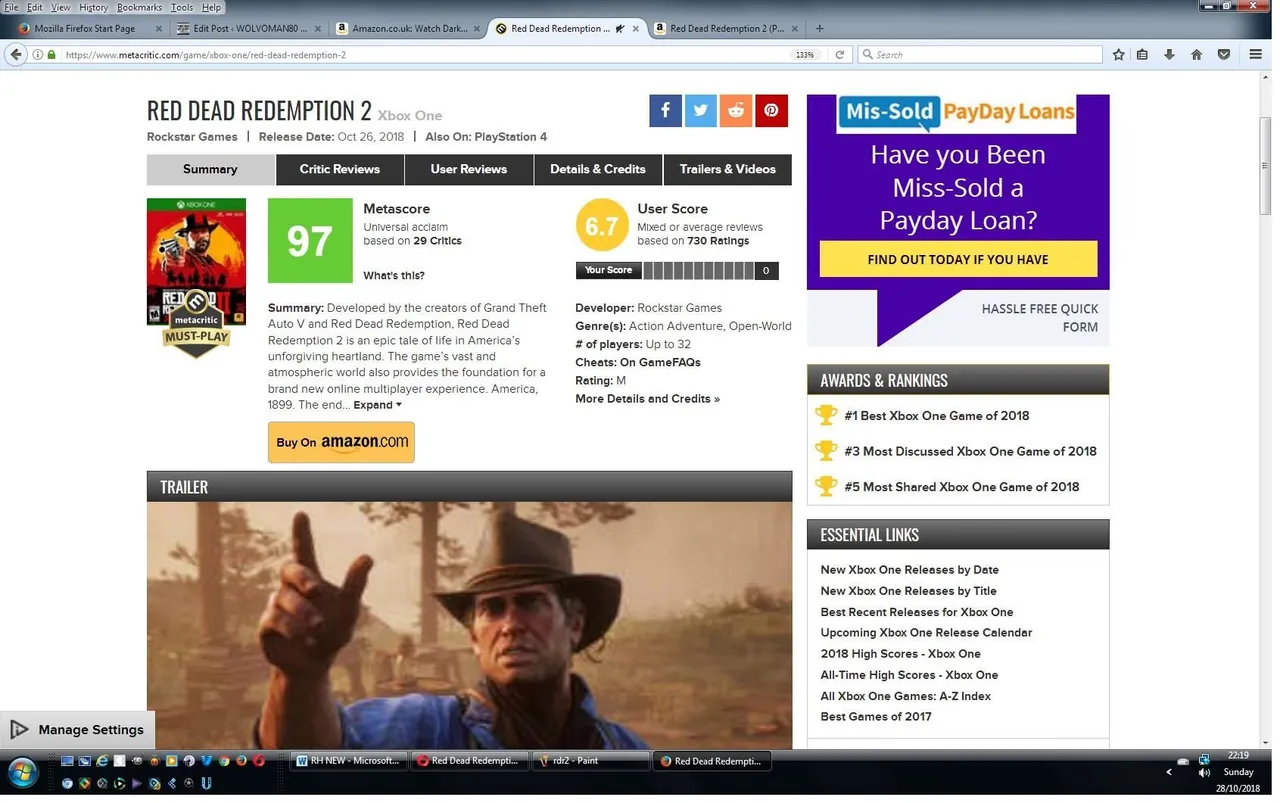Open the PlayStation 4 version link
The image size is (1280, 803).
click(510, 137)
